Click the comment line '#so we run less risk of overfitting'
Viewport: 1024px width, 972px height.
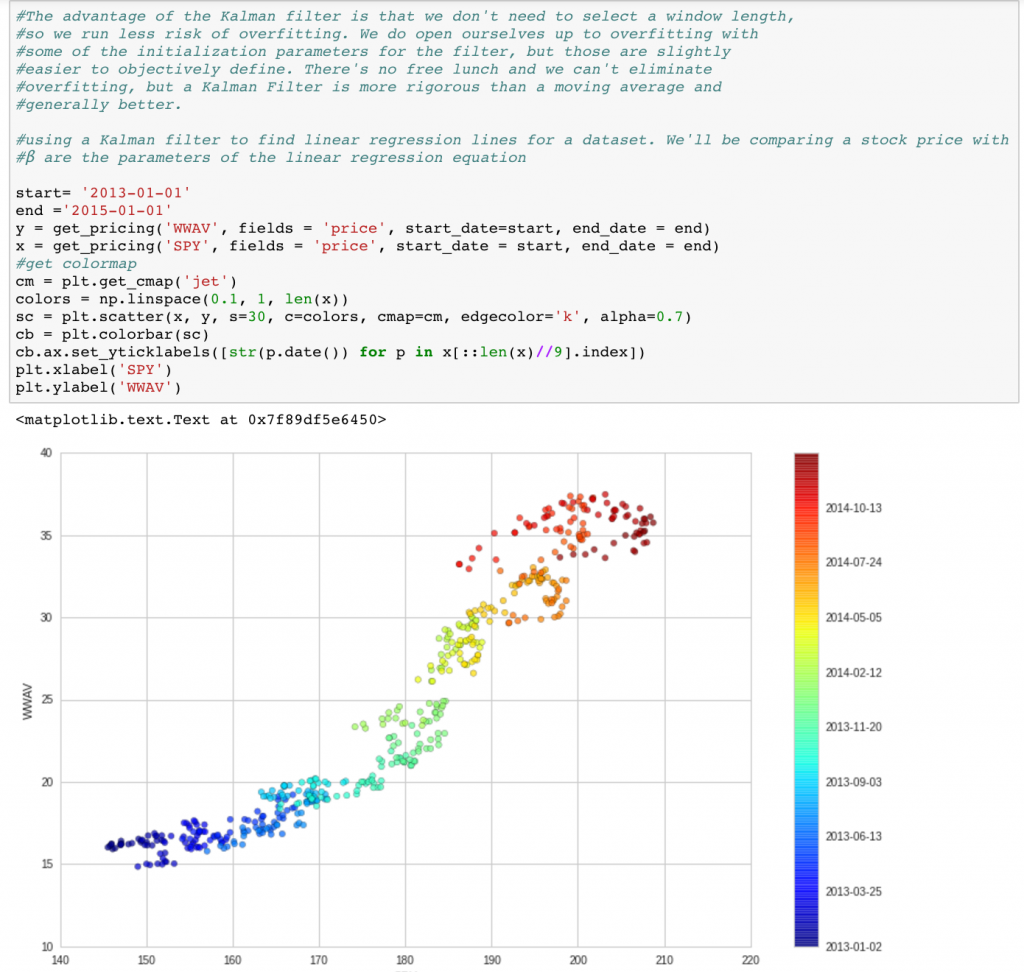pos(387,34)
